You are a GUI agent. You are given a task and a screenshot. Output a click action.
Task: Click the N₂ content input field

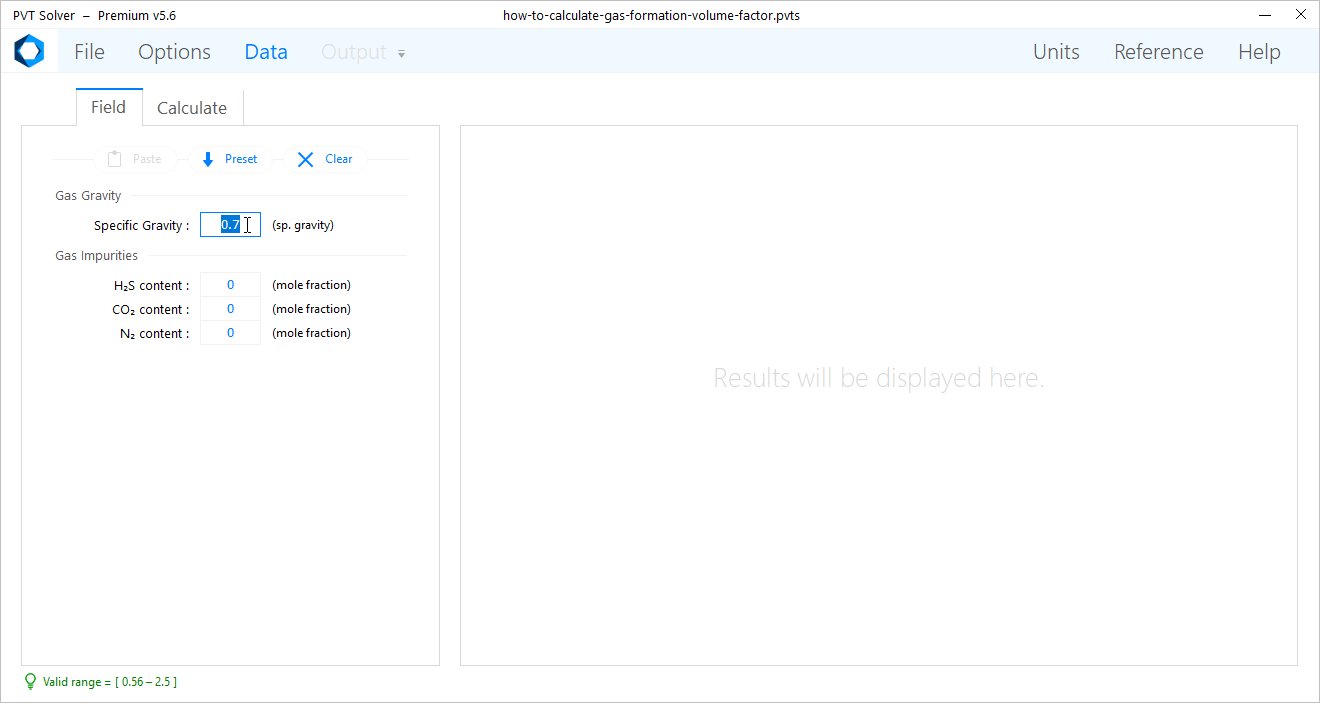click(230, 333)
